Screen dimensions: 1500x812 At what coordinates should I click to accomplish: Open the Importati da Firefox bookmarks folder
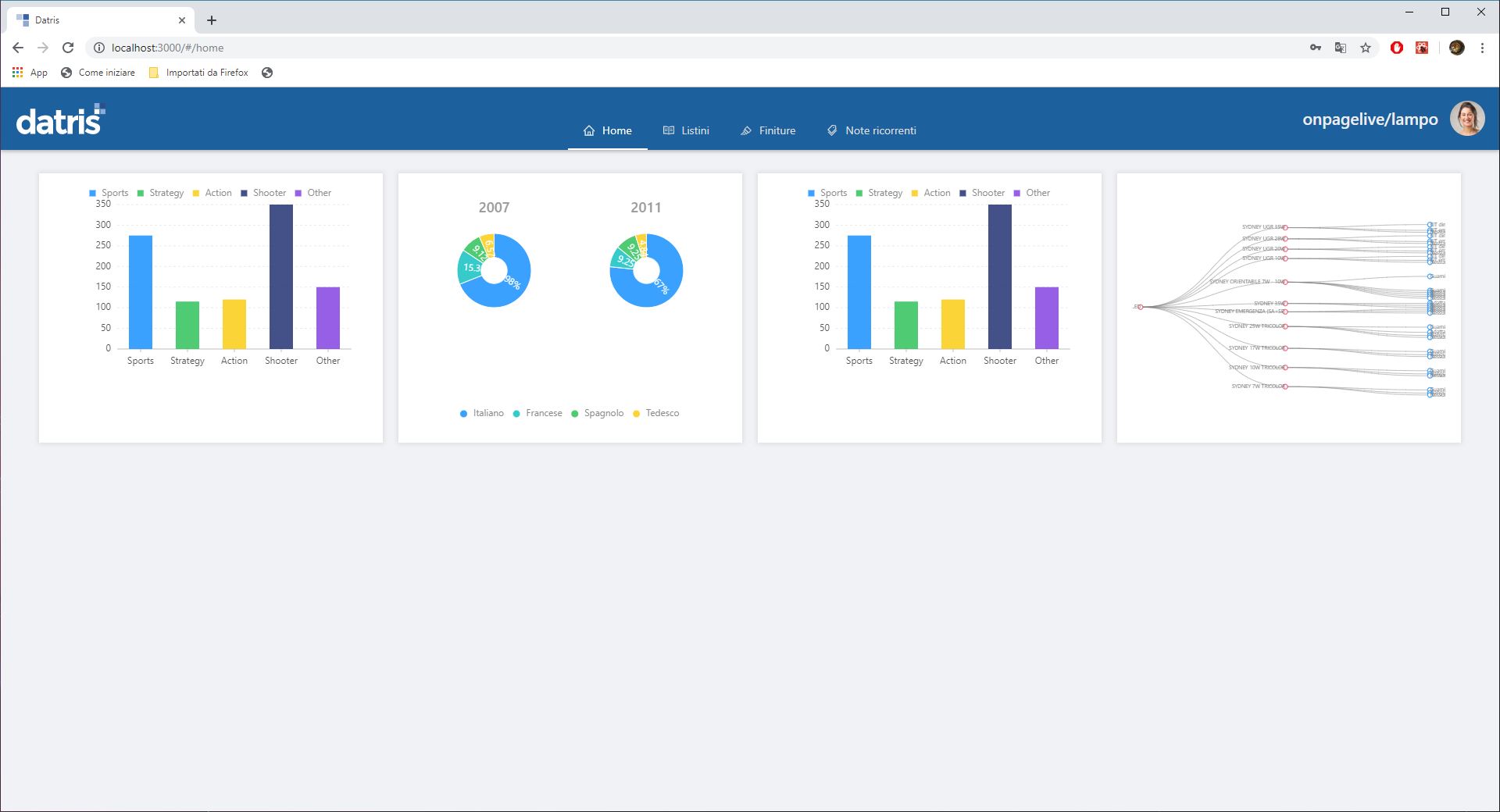[x=198, y=73]
